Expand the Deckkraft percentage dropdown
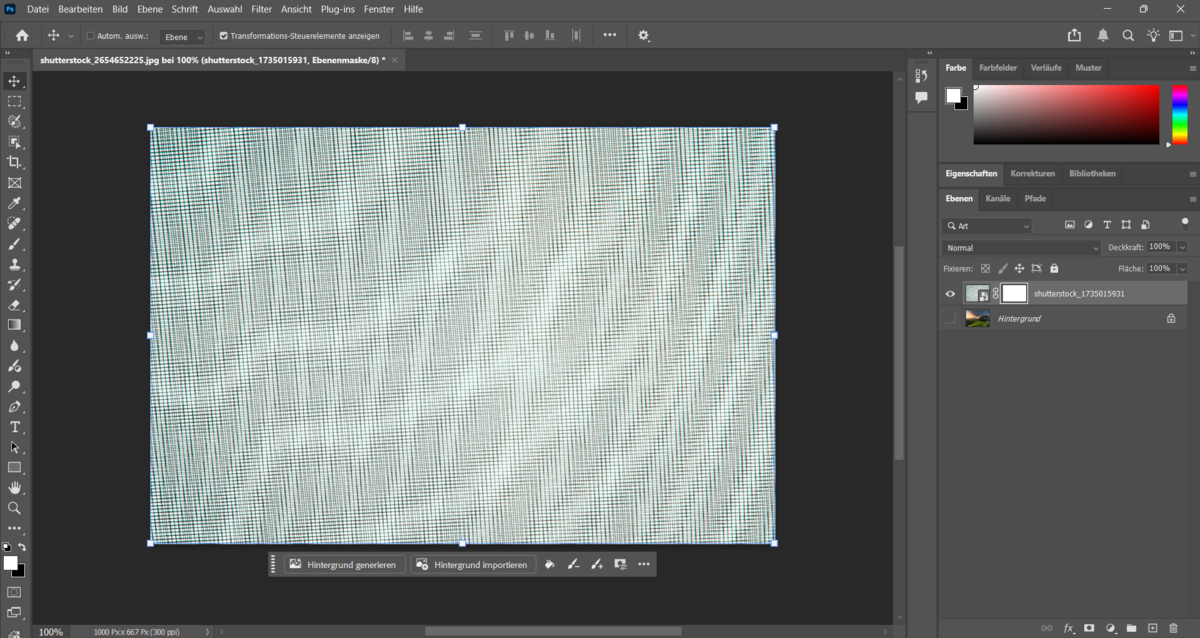Screen dimensions: 1200x638 click(x=1181, y=247)
